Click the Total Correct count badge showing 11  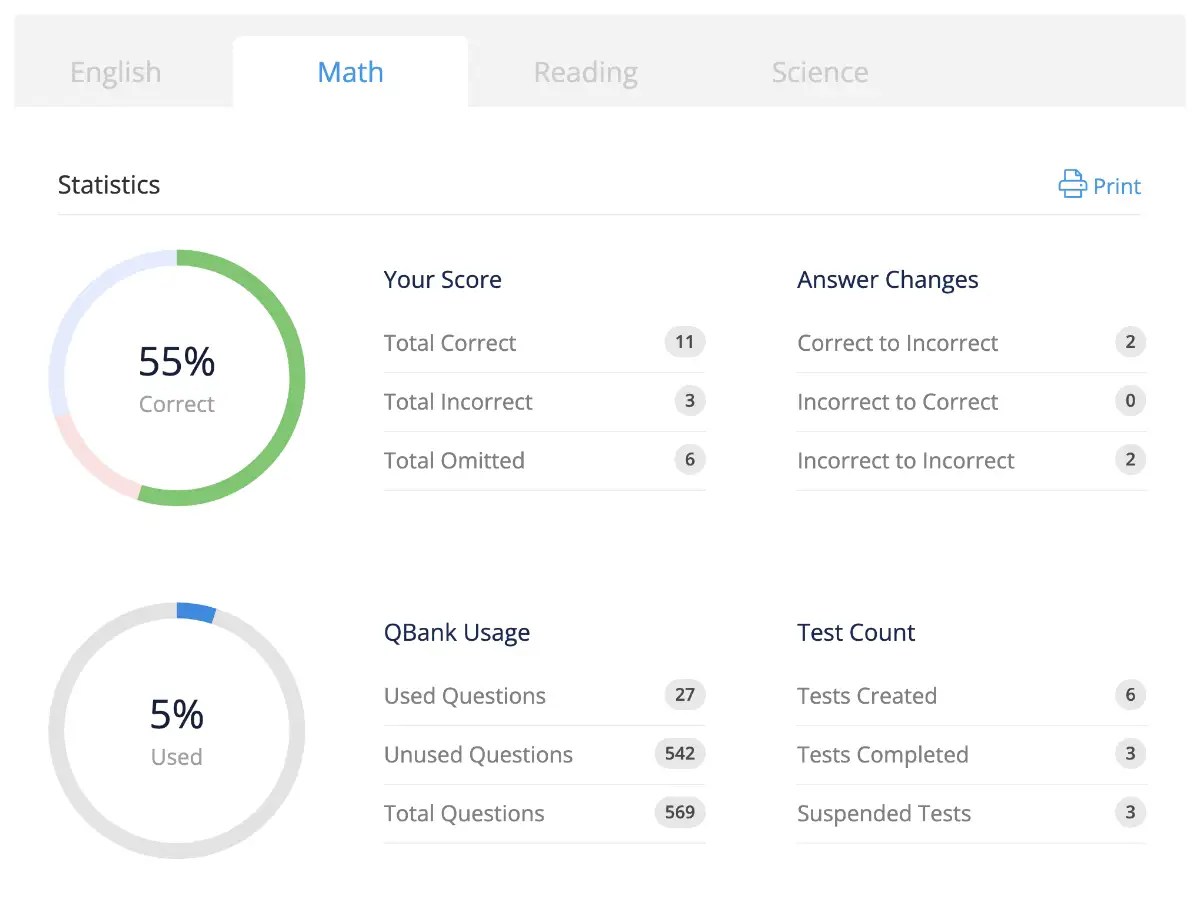685,342
